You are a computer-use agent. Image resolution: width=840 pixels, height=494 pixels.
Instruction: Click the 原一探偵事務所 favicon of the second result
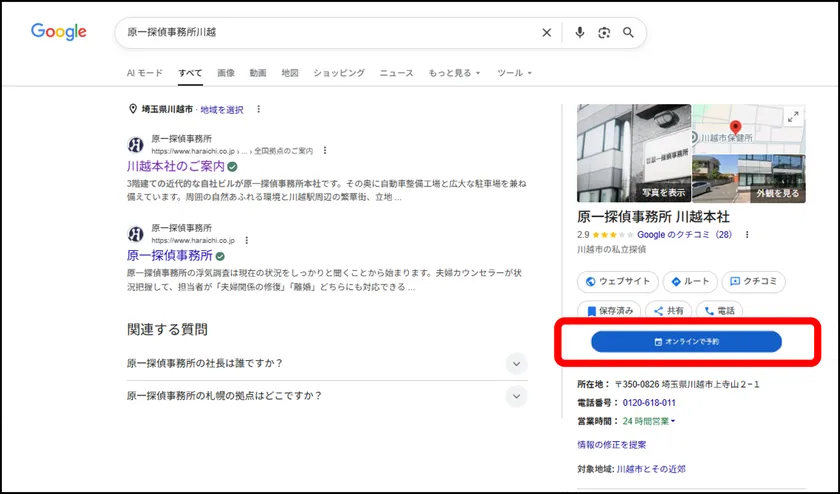point(136,234)
